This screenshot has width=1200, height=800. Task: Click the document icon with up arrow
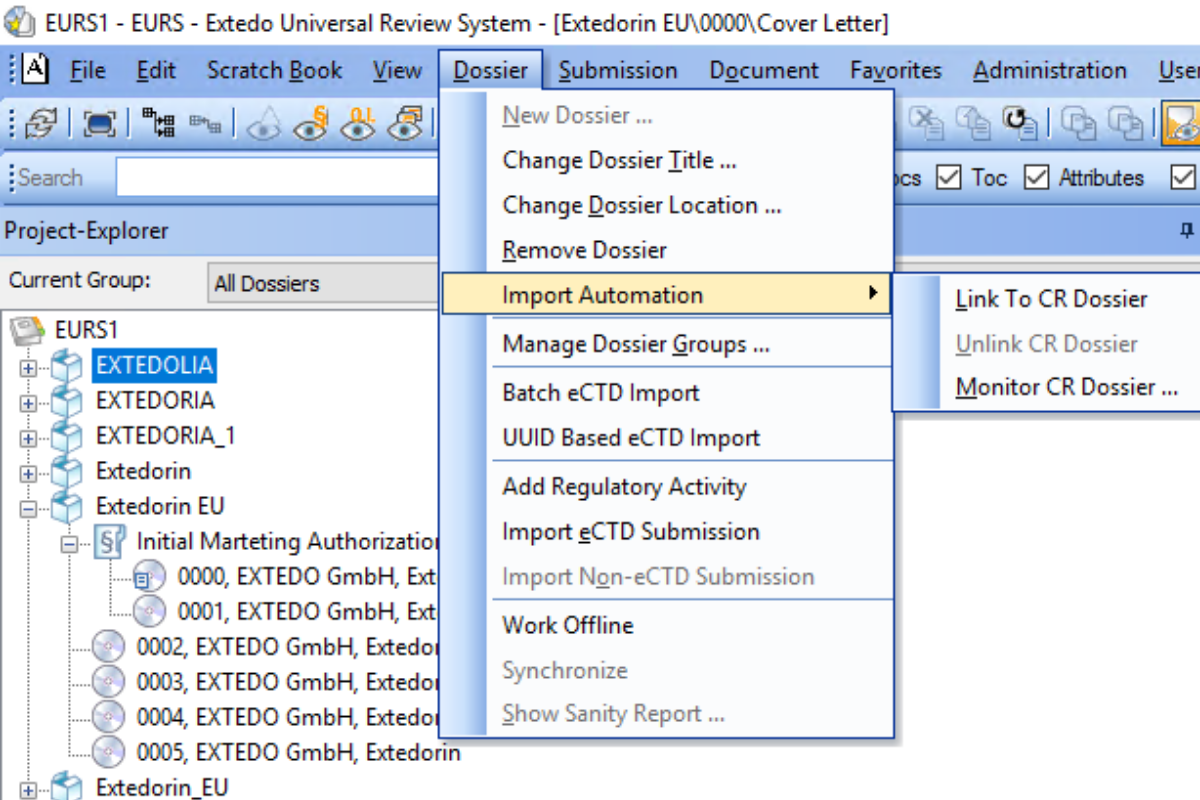point(973,123)
